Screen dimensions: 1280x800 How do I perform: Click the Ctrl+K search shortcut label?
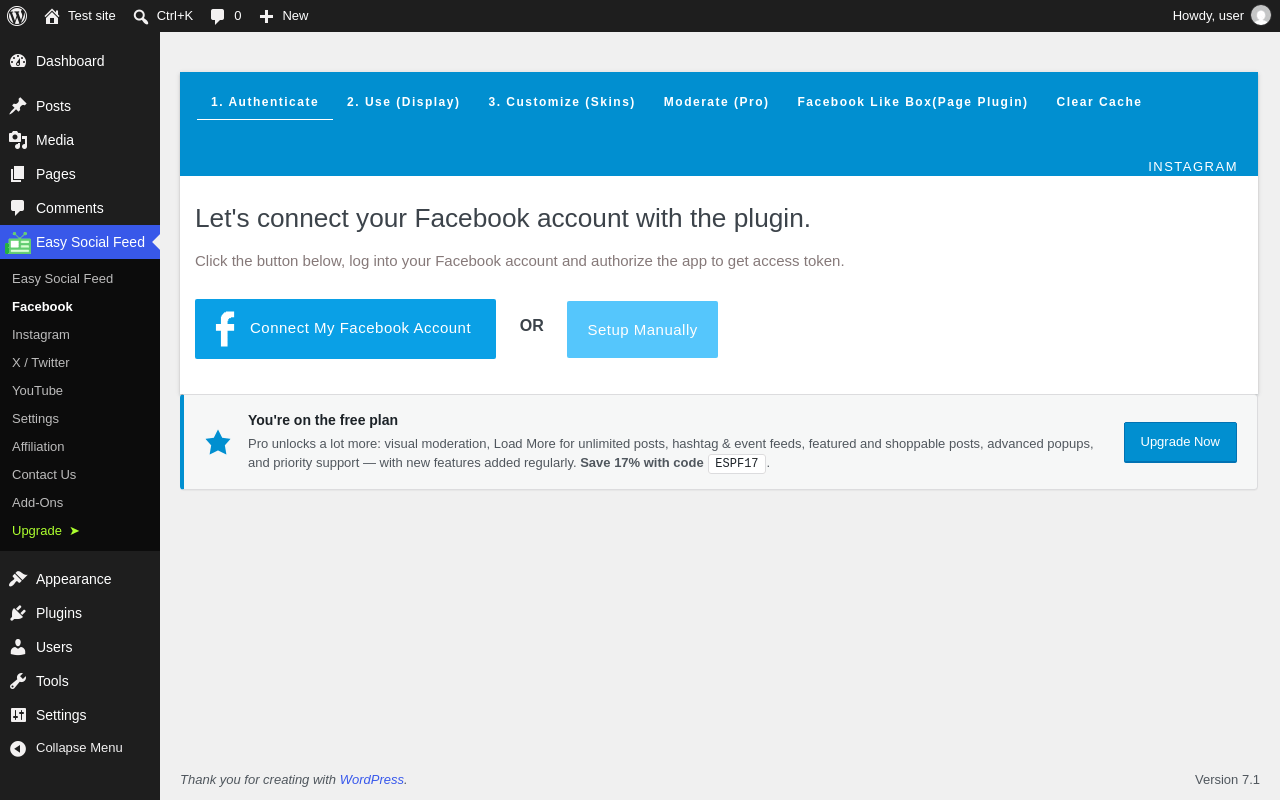coord(175,16)
